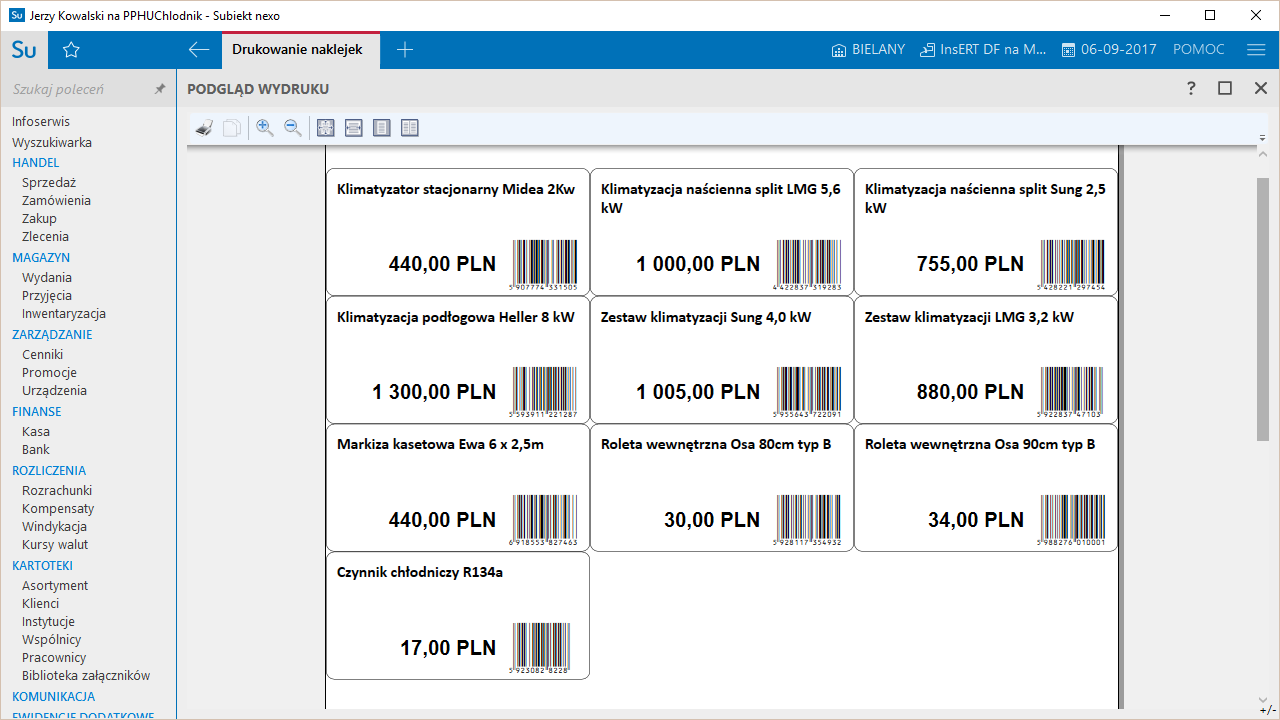Open Kursy walut module
The width and height of the screenshot is (1280, 720).
pos(55,545)
